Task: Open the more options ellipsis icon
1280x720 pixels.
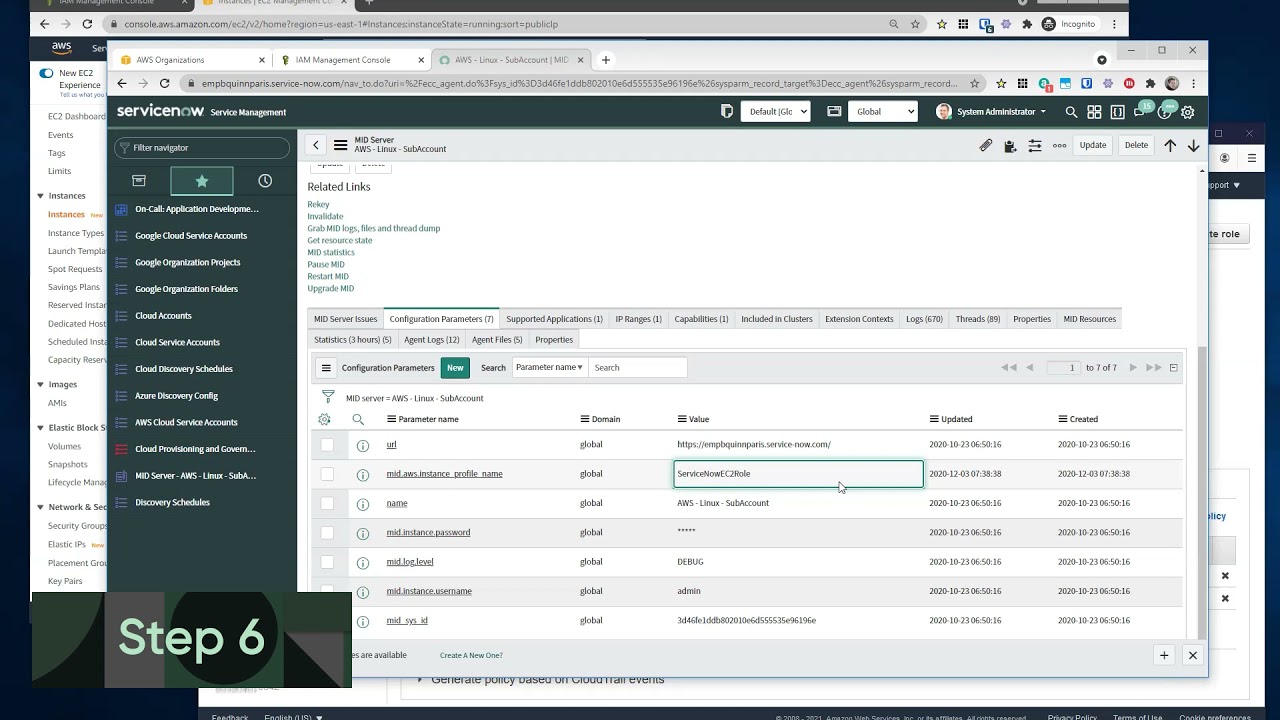Action: coord(1060,145)
